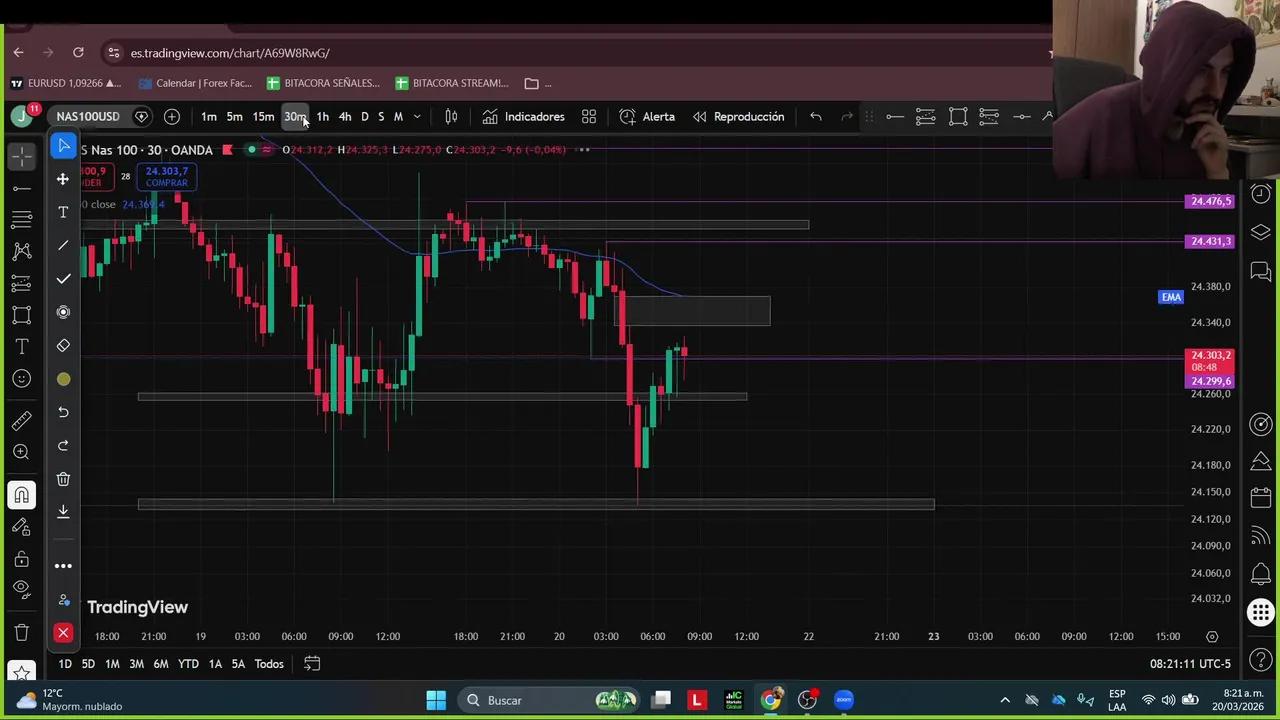Open the NAS100USD symbol search
Image resolution: width=1280 pixels, height=720 pixels.
click(x=88, y=117)
